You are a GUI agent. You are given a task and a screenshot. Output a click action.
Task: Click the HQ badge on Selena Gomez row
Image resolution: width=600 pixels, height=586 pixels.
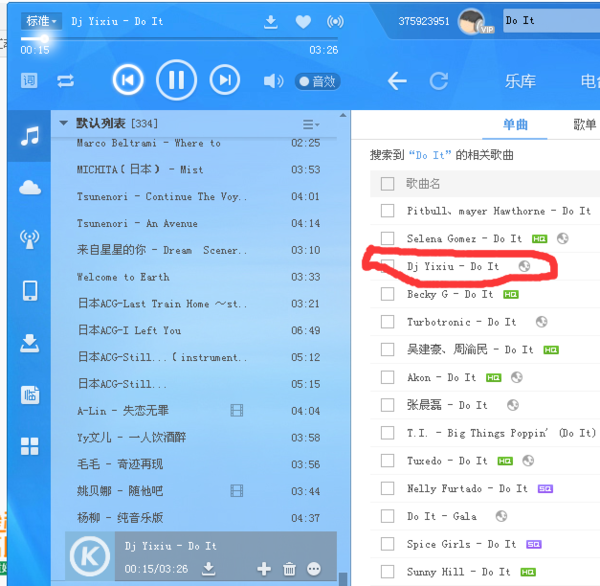coord(540,239)
